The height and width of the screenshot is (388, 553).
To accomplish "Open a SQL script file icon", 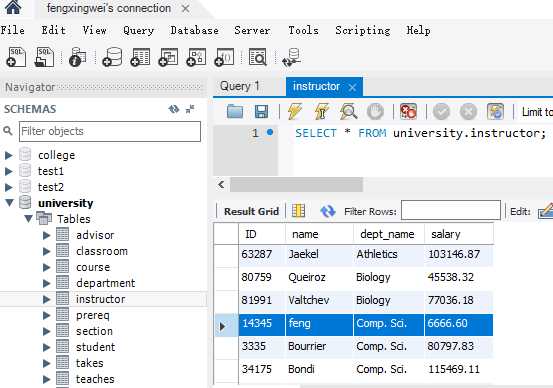I will (44, 57).
